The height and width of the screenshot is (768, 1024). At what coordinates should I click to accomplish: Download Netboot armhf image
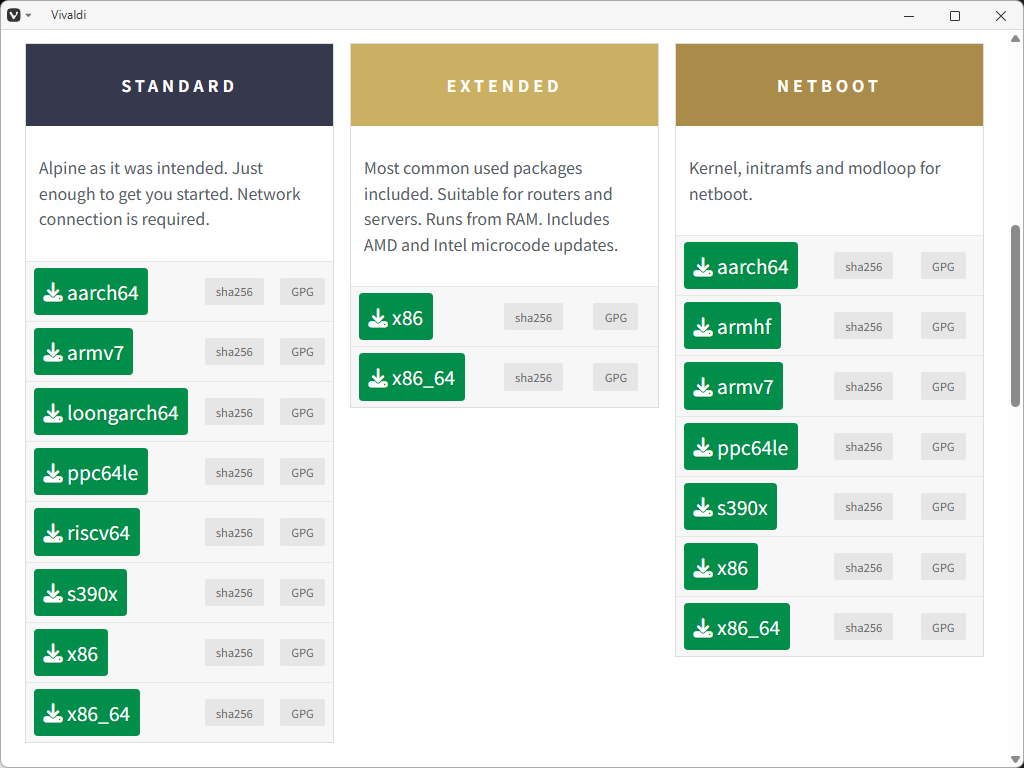pos(732,326)
